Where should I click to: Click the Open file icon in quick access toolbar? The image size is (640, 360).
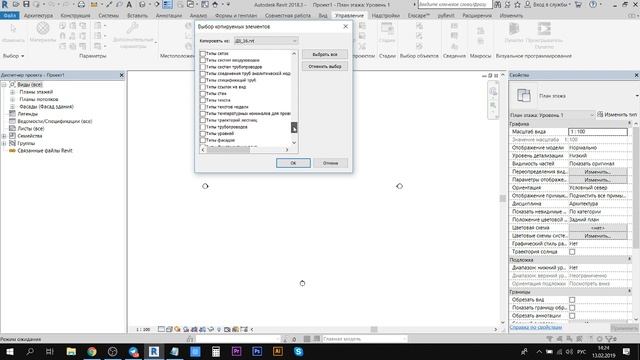pyautogui.click(x=16, y=4)
